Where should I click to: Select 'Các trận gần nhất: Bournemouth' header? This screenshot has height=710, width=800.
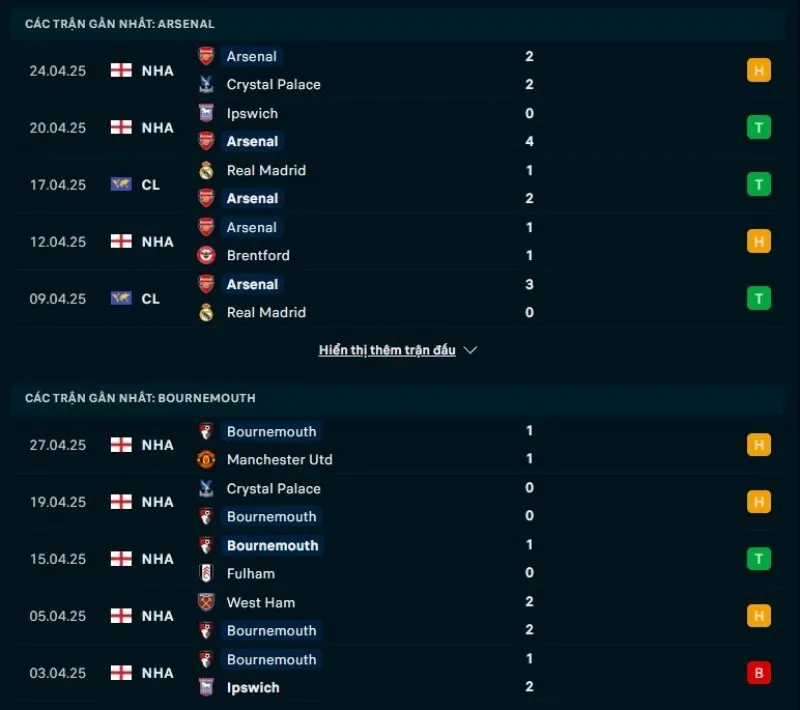click(x=140, y=398)
